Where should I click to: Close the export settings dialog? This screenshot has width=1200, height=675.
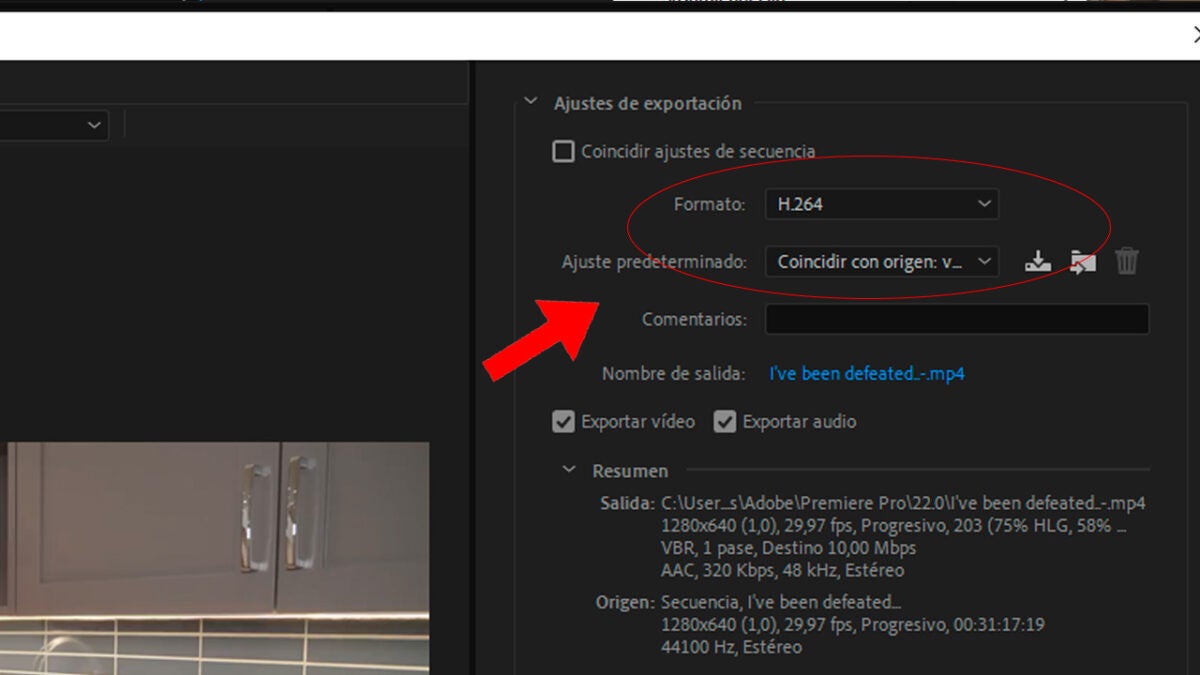1196,35
